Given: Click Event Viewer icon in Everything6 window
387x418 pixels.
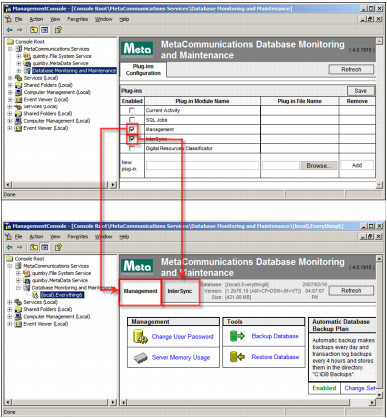Looking at the screenshot, I should point(19,324).
